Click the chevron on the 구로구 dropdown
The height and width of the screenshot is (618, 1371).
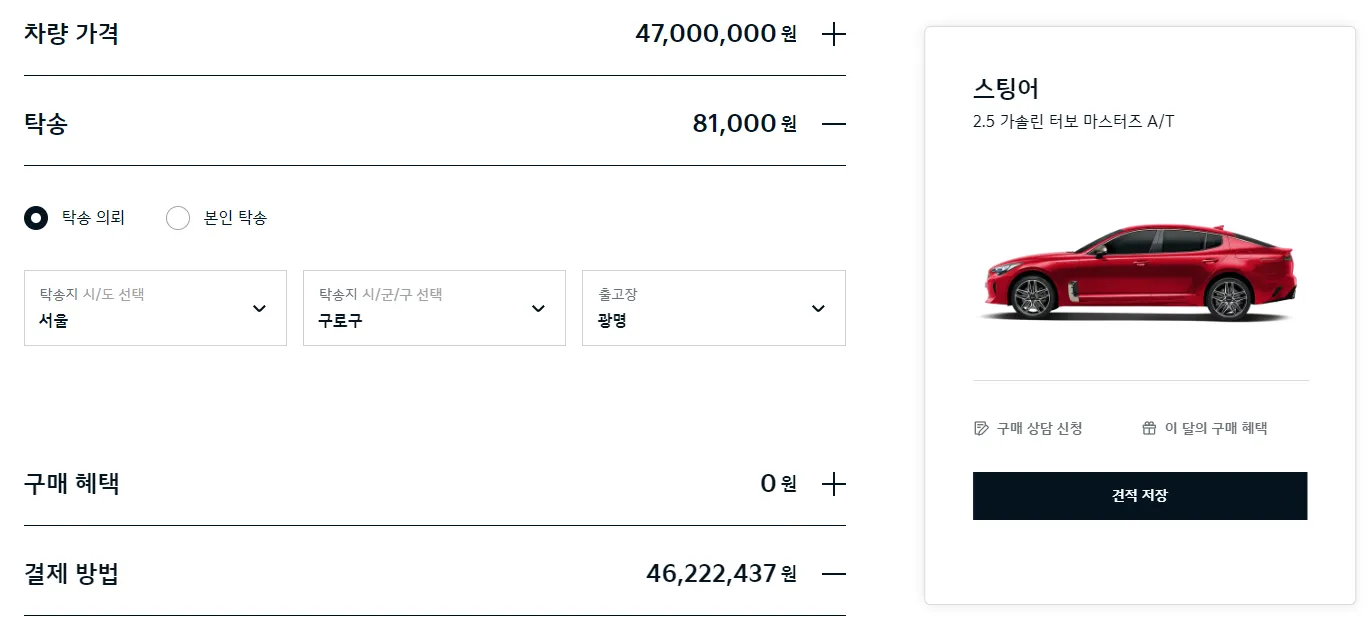(538, 308)
